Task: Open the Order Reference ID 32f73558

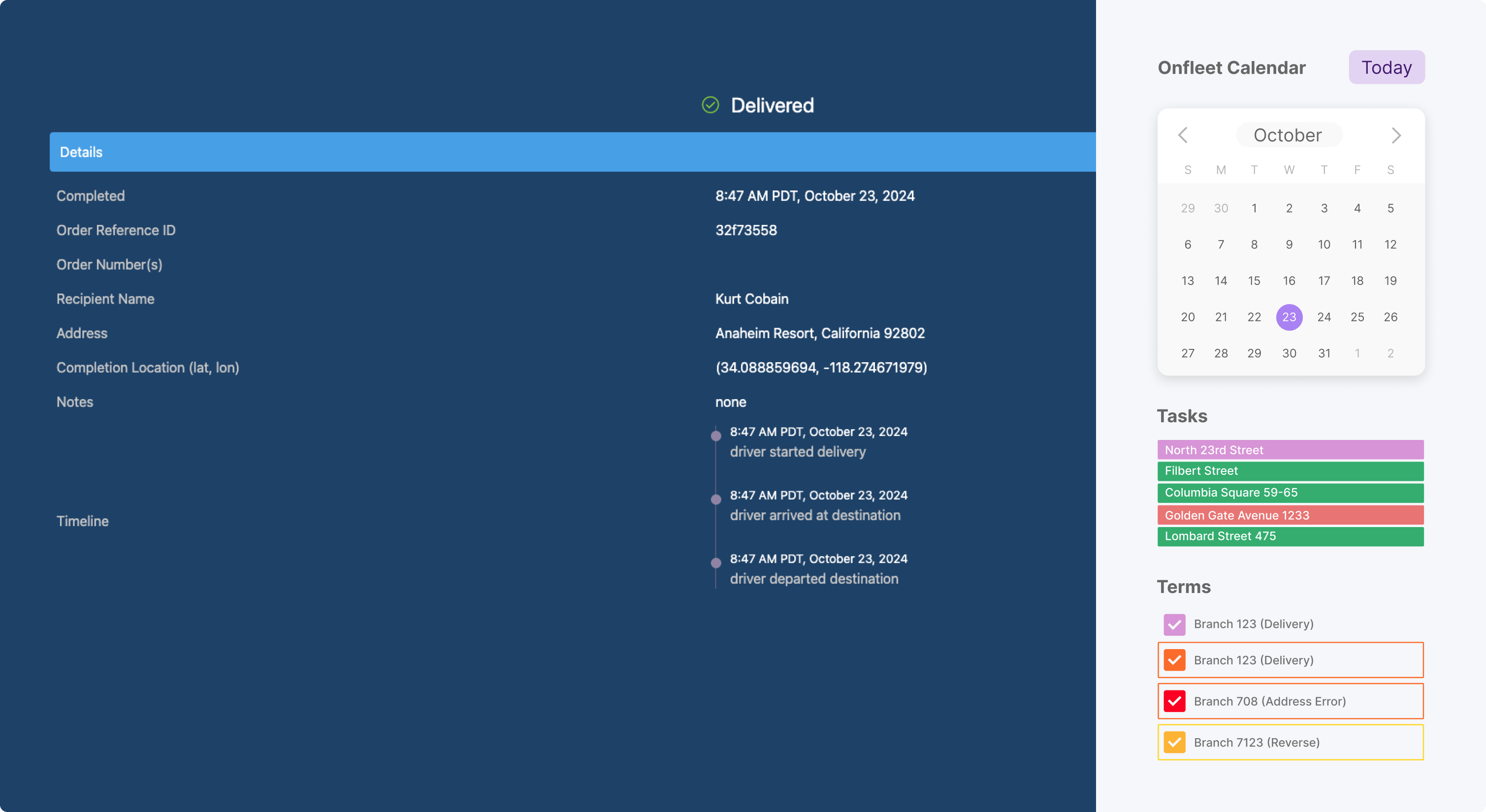Action: pos(746,230)
